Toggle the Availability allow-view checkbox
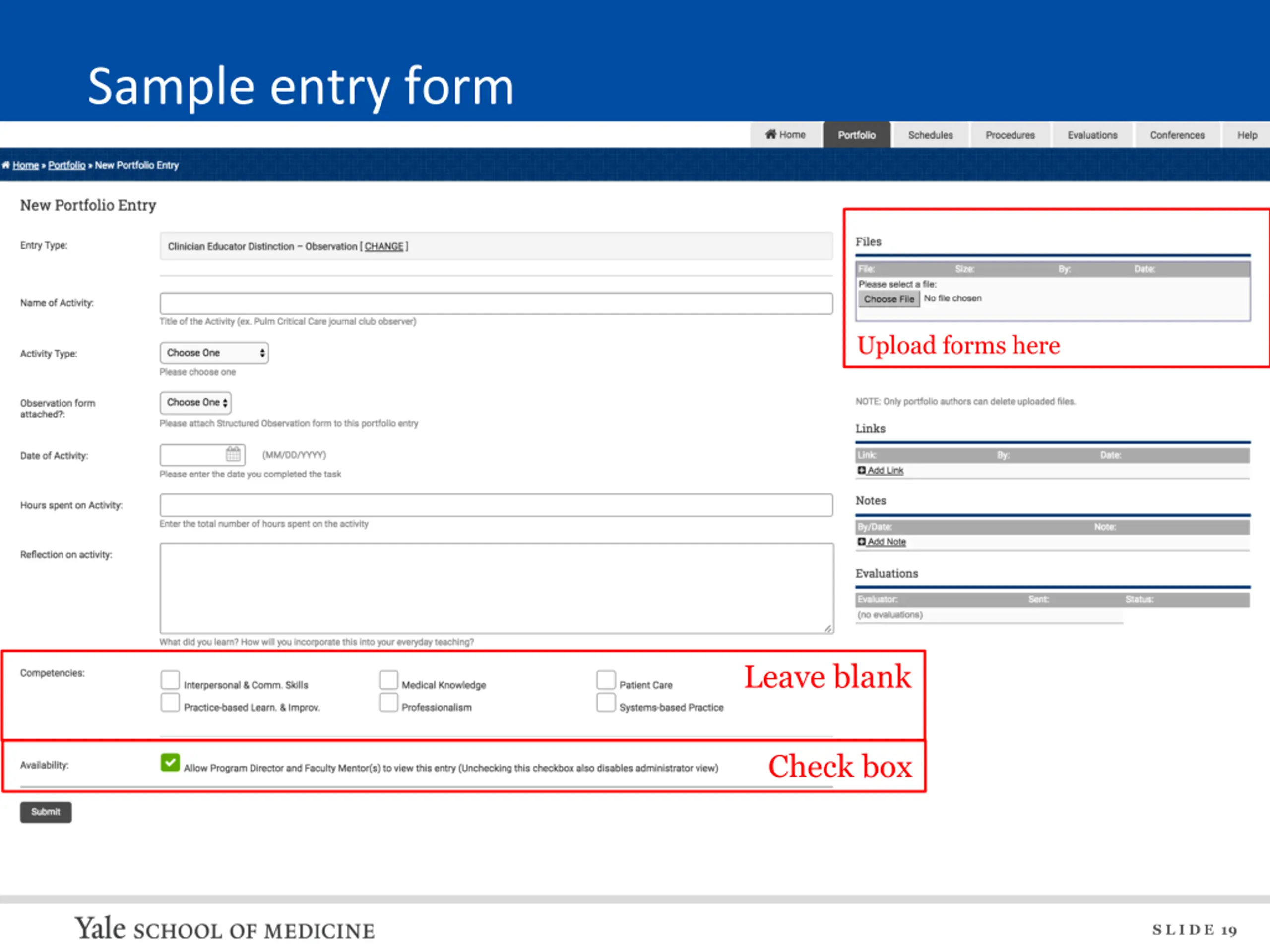Screen dimensions: 1270x952 170,763
